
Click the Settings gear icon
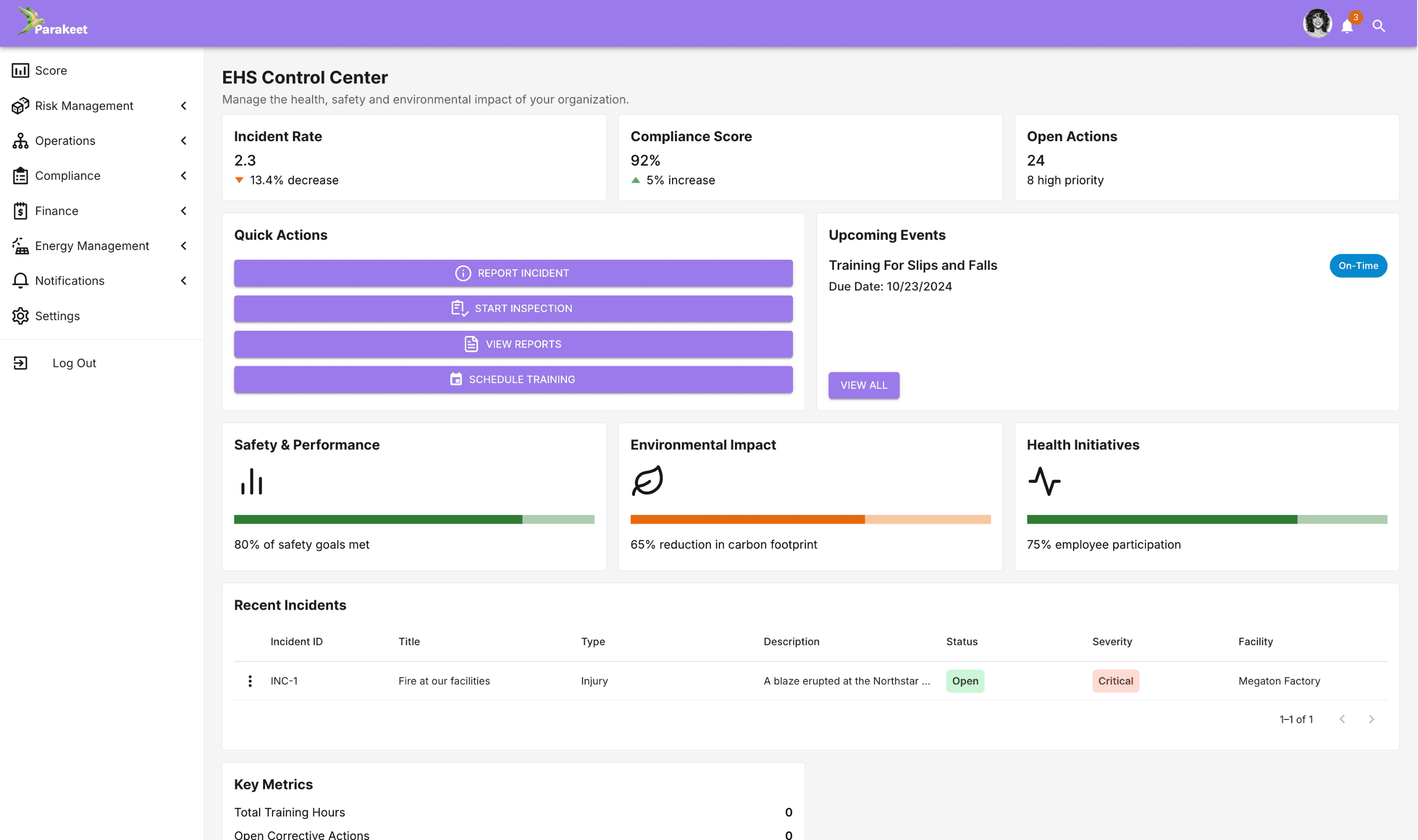[x=20, y=316]
